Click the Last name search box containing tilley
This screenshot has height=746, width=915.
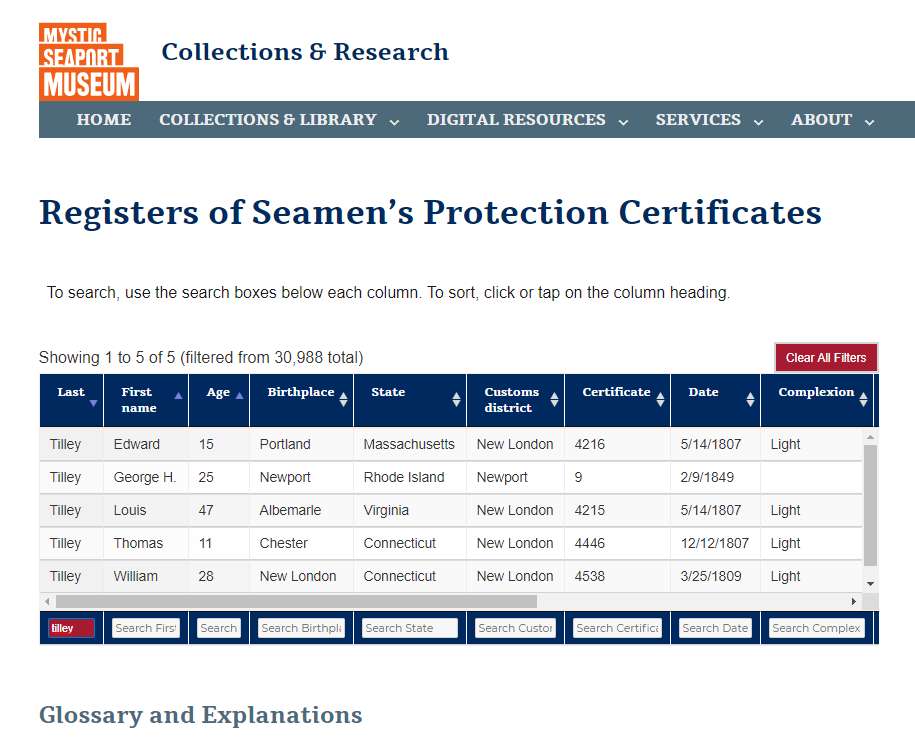[71, 628]
